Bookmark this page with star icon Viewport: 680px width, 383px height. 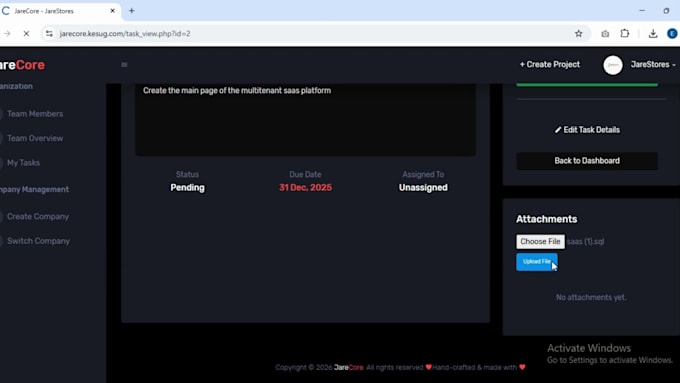pyautogui.click(x=579, y=33)
